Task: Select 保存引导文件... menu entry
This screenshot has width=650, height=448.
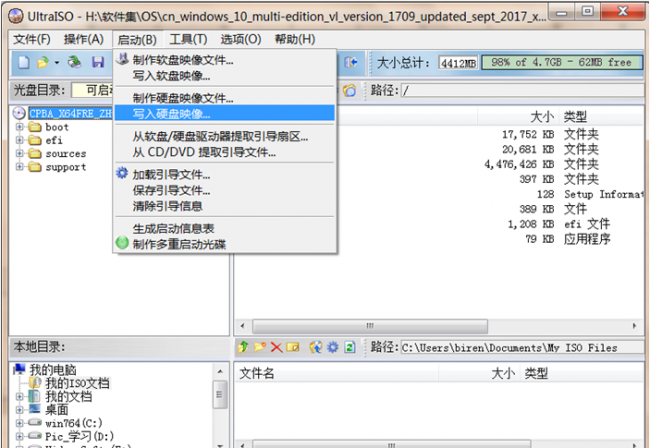Action: 225,190
